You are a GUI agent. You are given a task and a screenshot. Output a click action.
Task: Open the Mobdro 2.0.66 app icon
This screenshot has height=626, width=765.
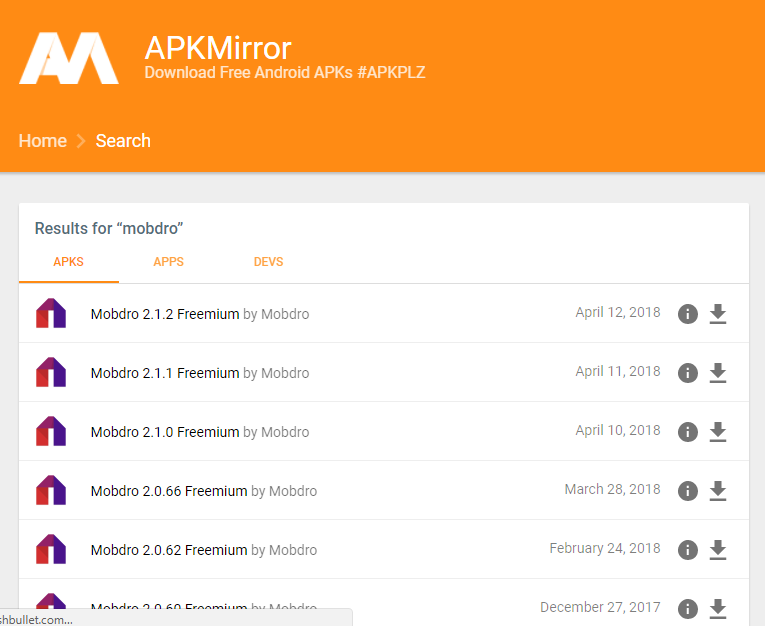click(51, 490)
